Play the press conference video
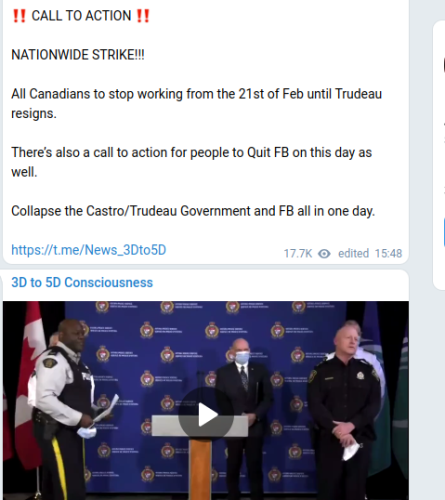Image resolution: width=445 pixels, height=500 pixels. (206, 414)
